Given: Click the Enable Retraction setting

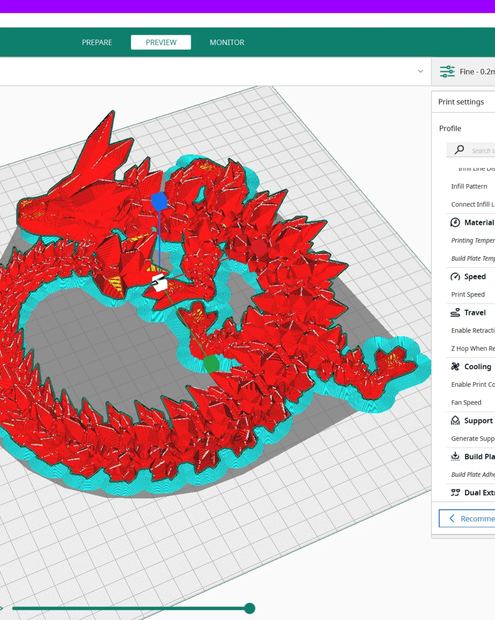Looking at the screenshot, I should coord(473,331).
